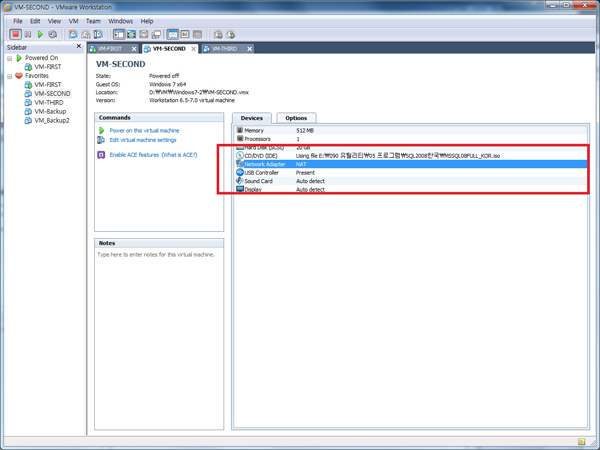Close the Sidebar panel
600x450 pixels.
point(79,46)
